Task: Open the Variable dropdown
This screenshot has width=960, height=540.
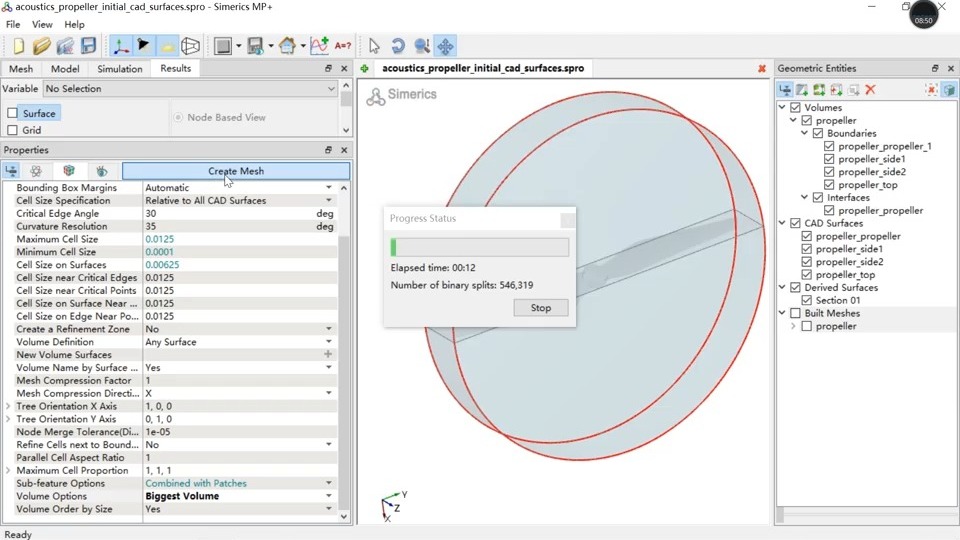Action: tap(190, 89)
